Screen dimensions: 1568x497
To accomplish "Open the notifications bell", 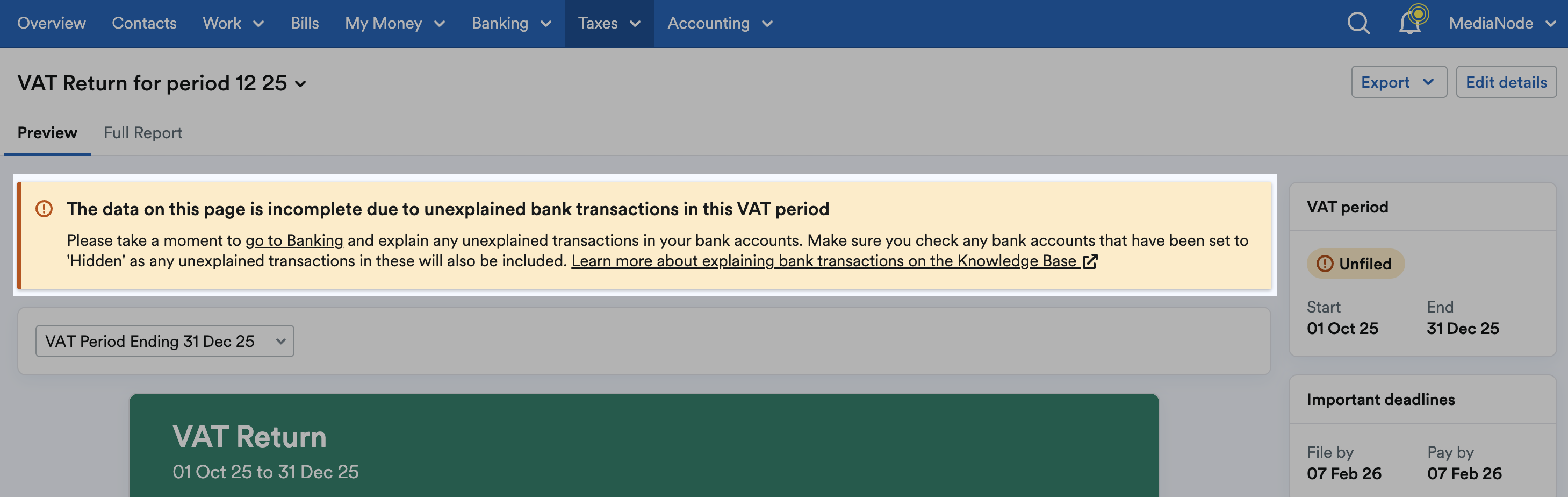I will (1409, 23).
